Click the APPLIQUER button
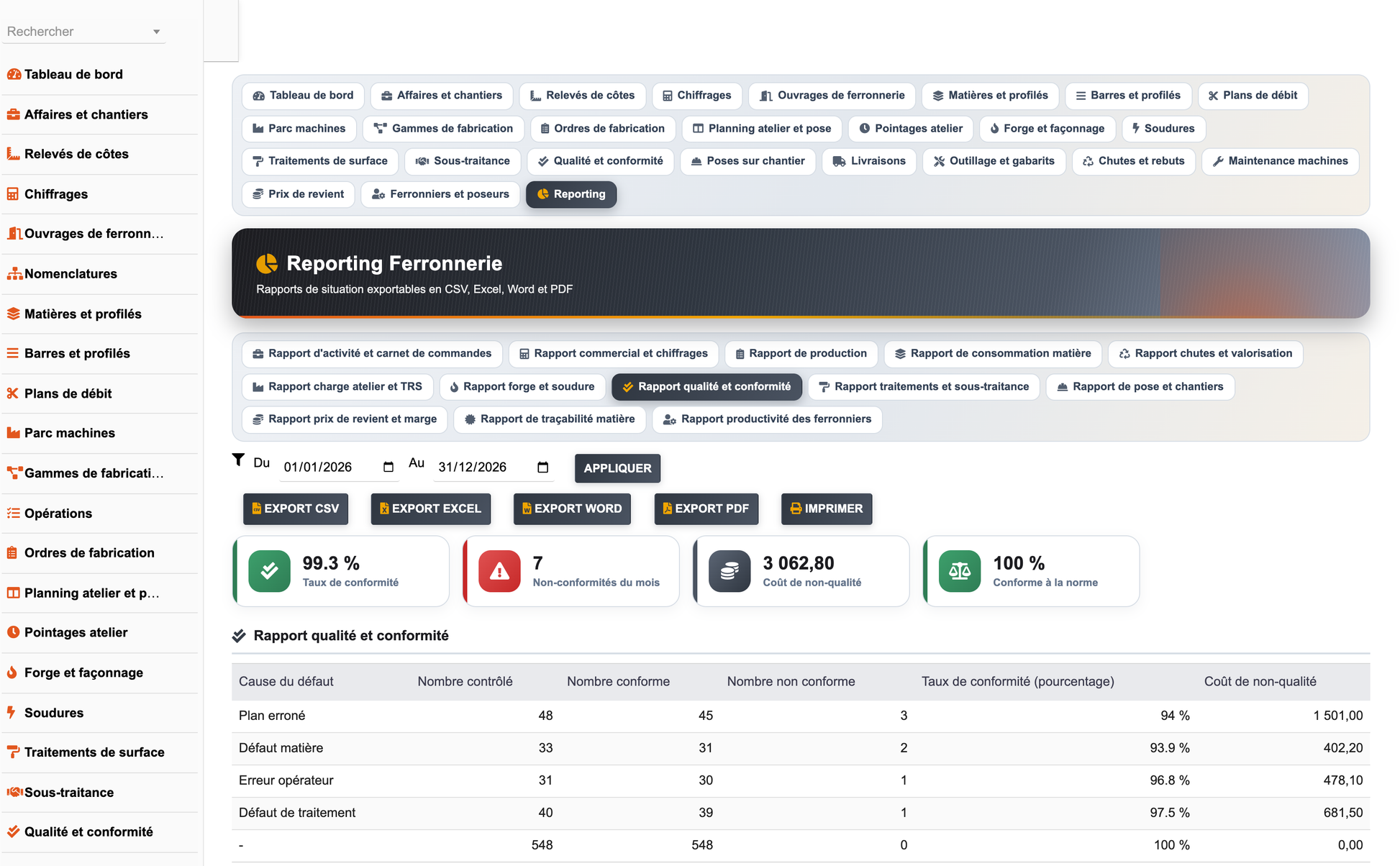This screenshot has height=866, width=1400. point(617,468)
